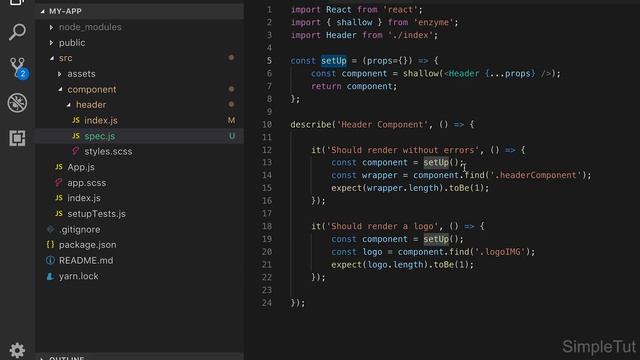Open setupTests.js file

[96, 213]
